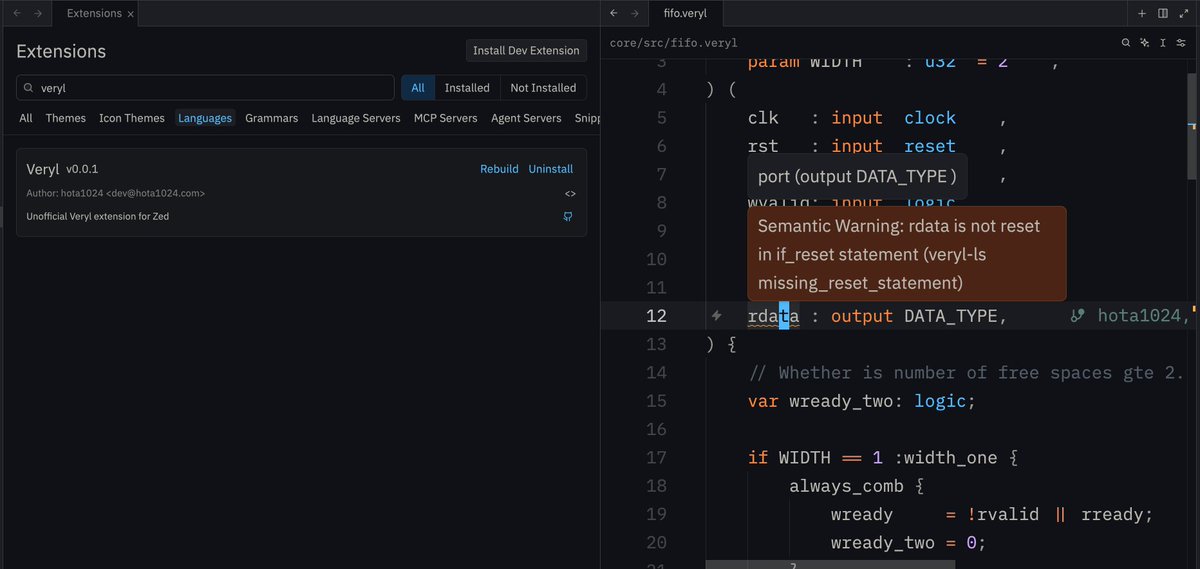This screenshot has height=569, width=1200.
Task: Click the DATA_TYPE type on line 12
Action: (951, 316)
